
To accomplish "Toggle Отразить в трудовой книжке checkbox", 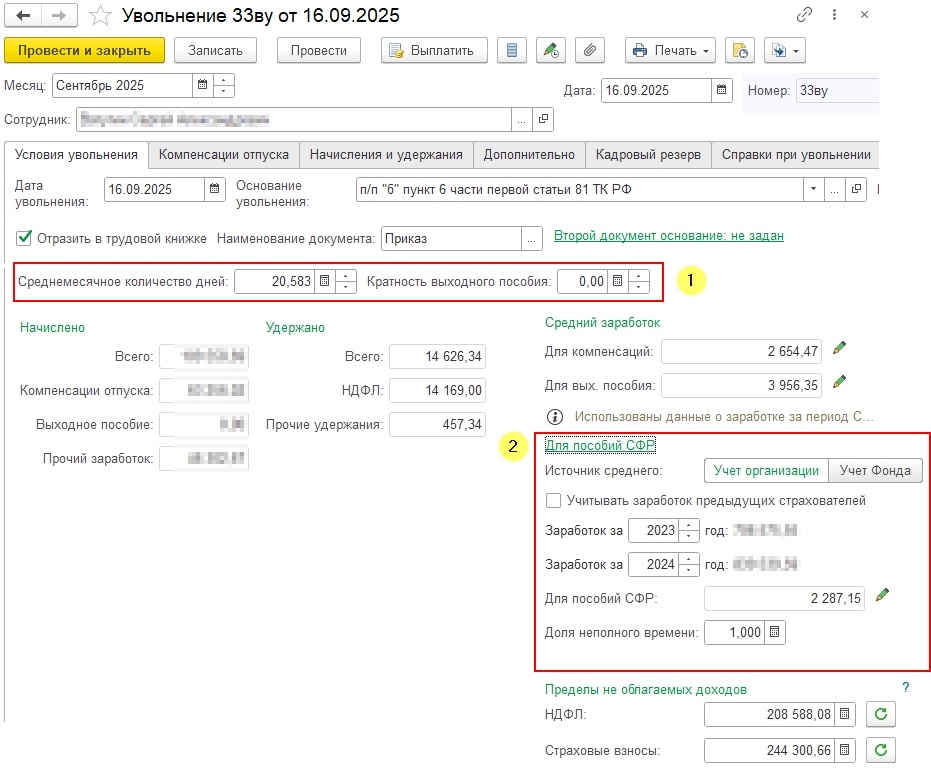I will pyautogui.click(x=24, y=238).
